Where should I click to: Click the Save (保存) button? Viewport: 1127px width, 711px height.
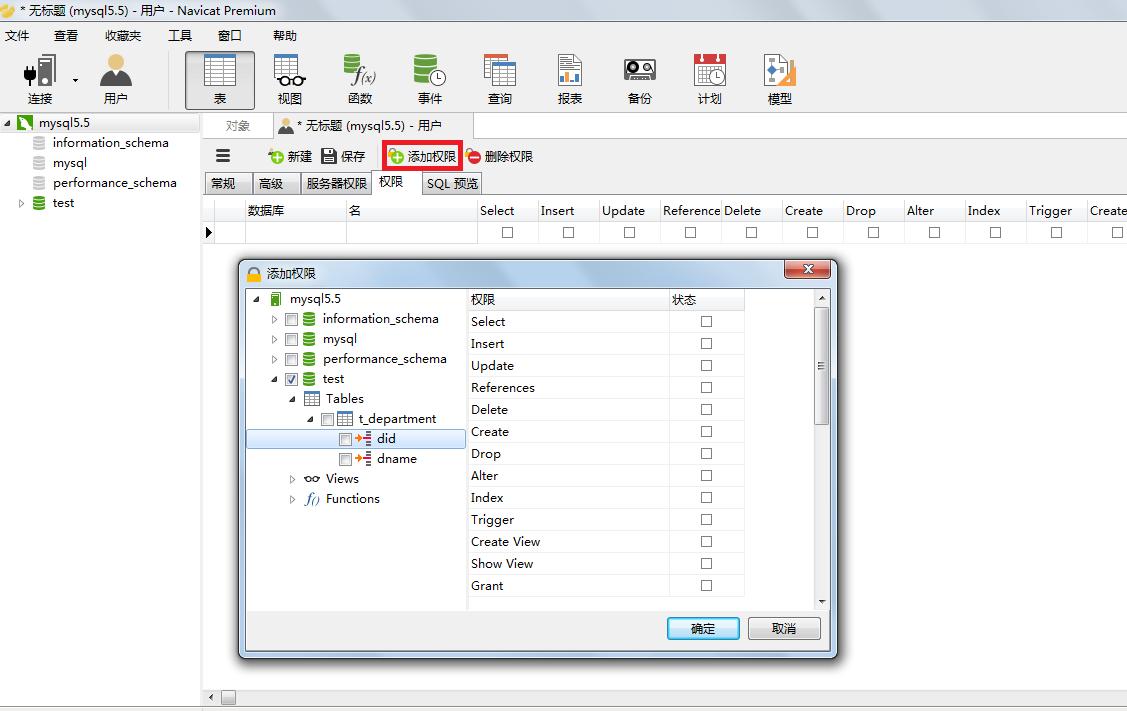(343, 156)
